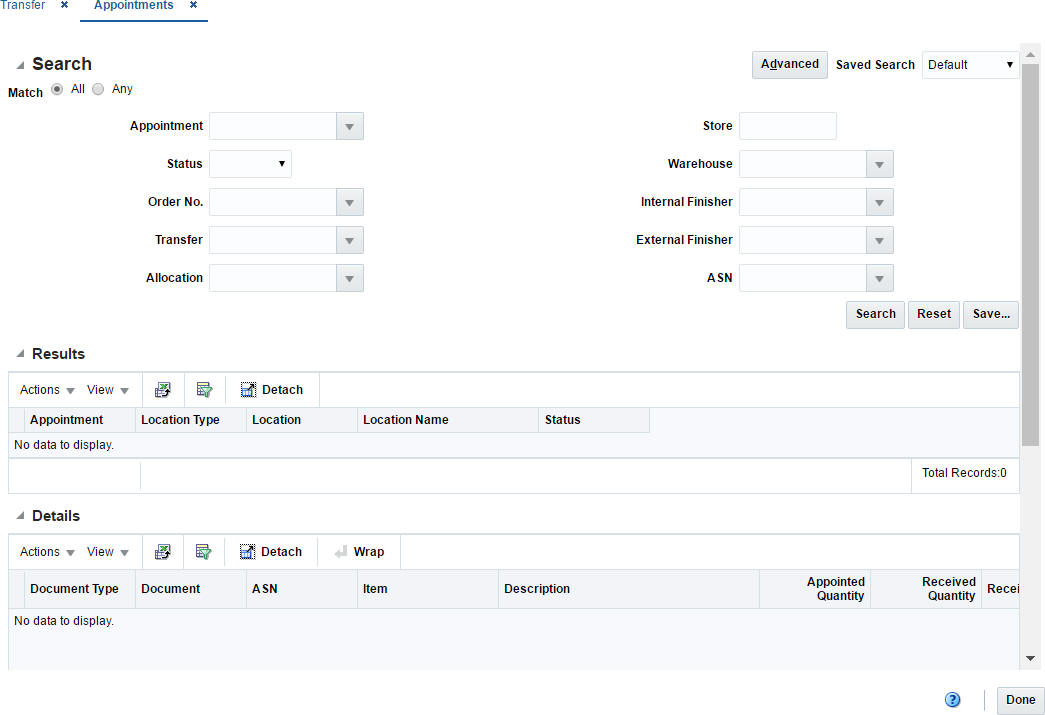This screenshot has height=715, width=1045.
Task: Switch to the Transfer tab
Action: point(23,5)
